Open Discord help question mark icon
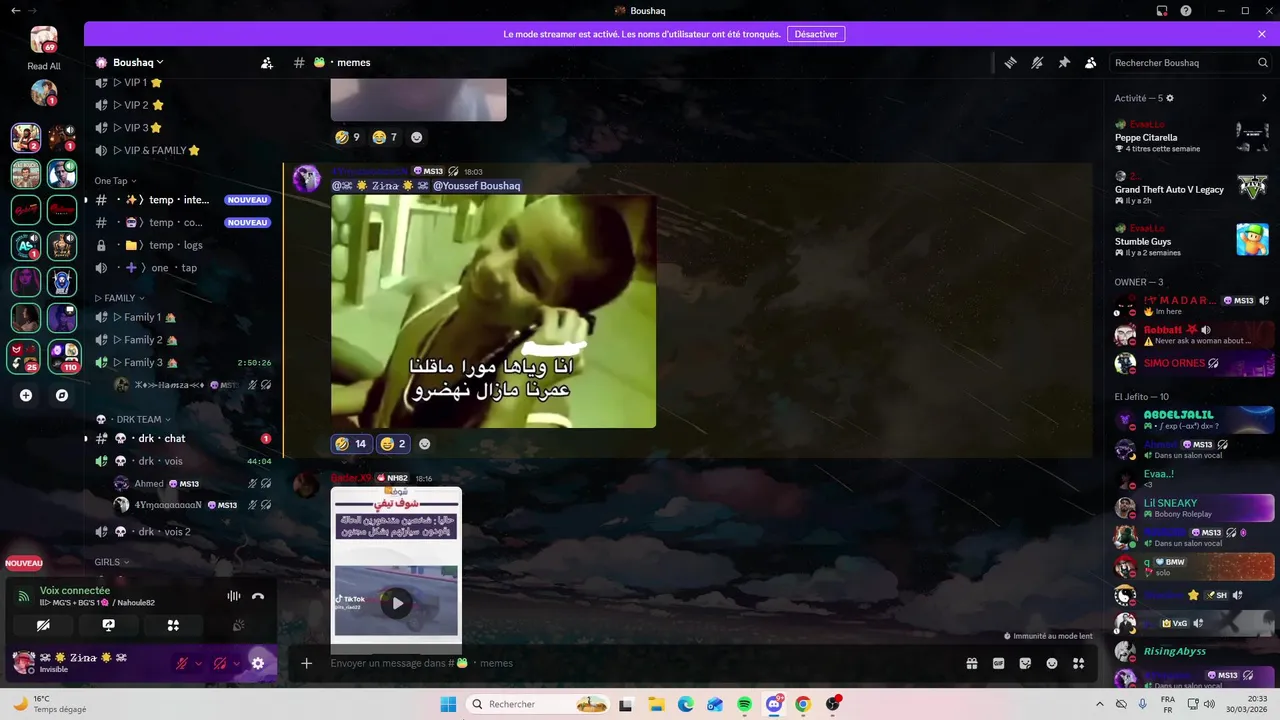 point(1186,11)
